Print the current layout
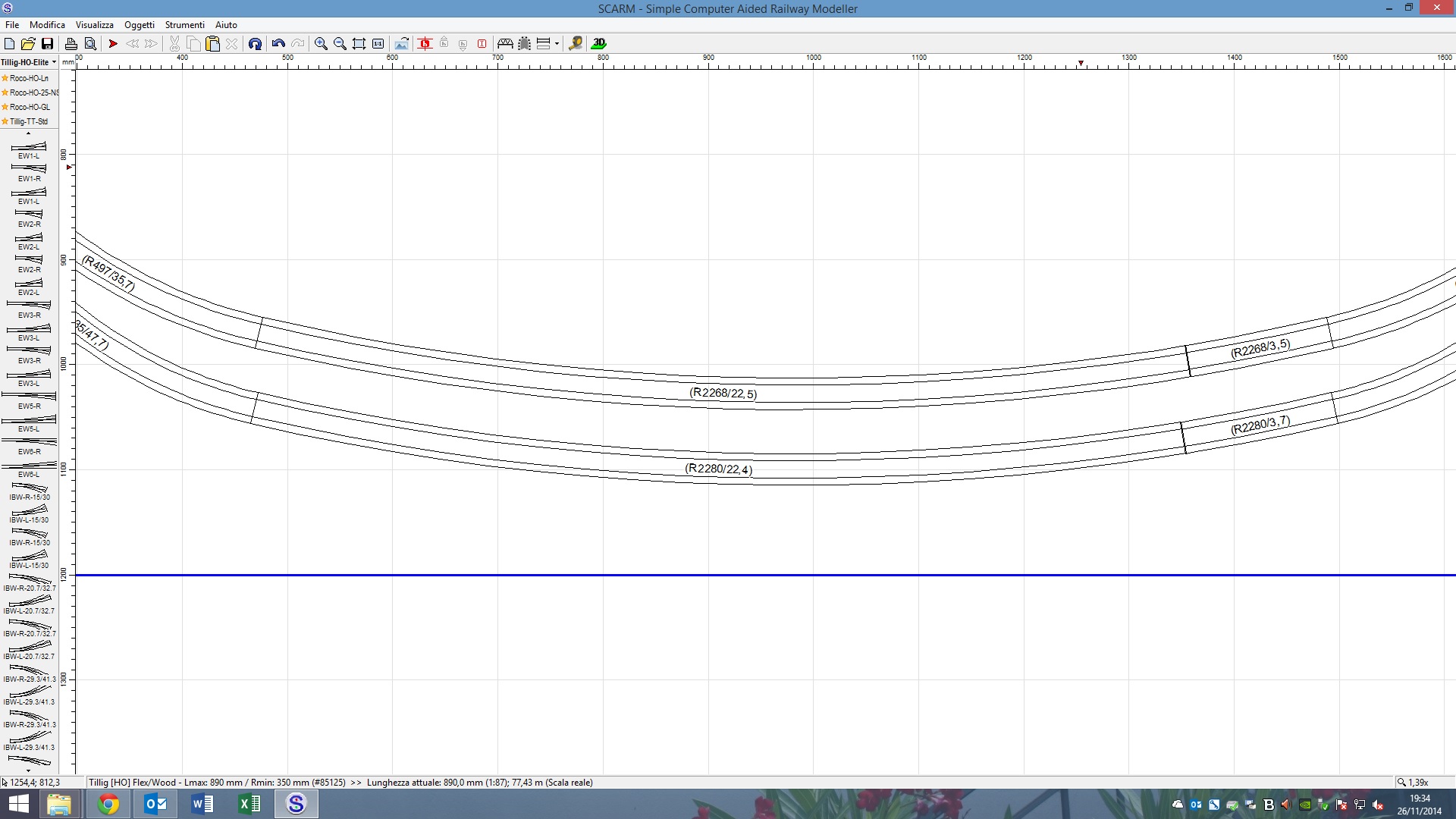Image resolution: width=1456 pixels, height=819 pixels. click(71, 44)
